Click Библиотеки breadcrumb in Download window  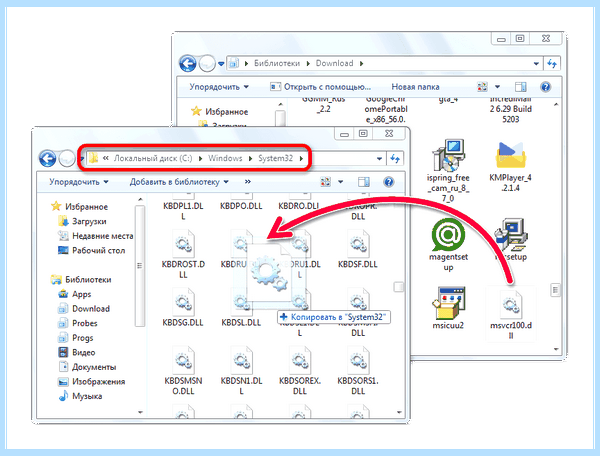pos(277,64)
